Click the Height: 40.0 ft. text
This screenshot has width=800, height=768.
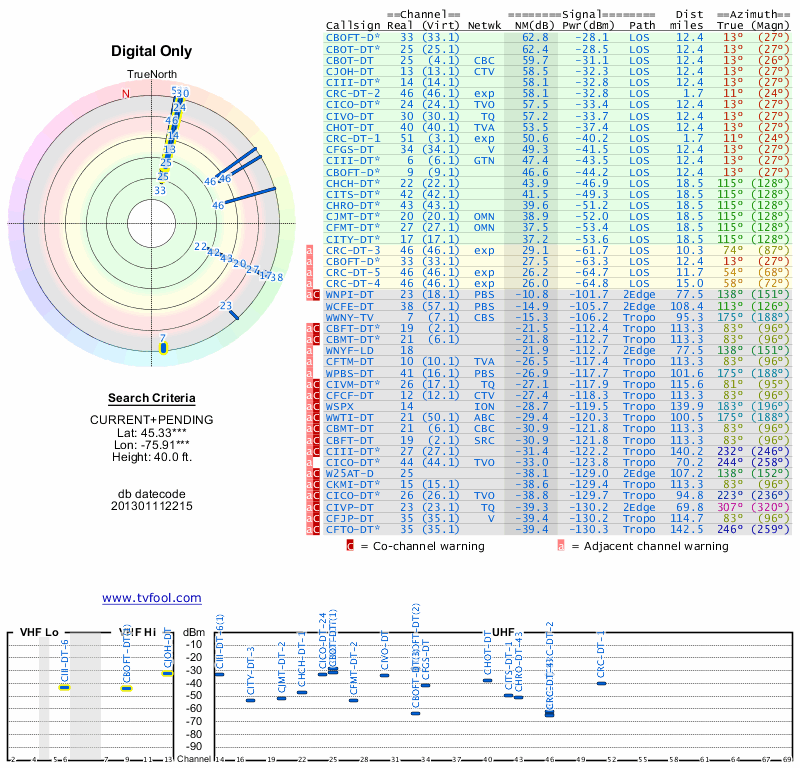[x=152, y=457]
